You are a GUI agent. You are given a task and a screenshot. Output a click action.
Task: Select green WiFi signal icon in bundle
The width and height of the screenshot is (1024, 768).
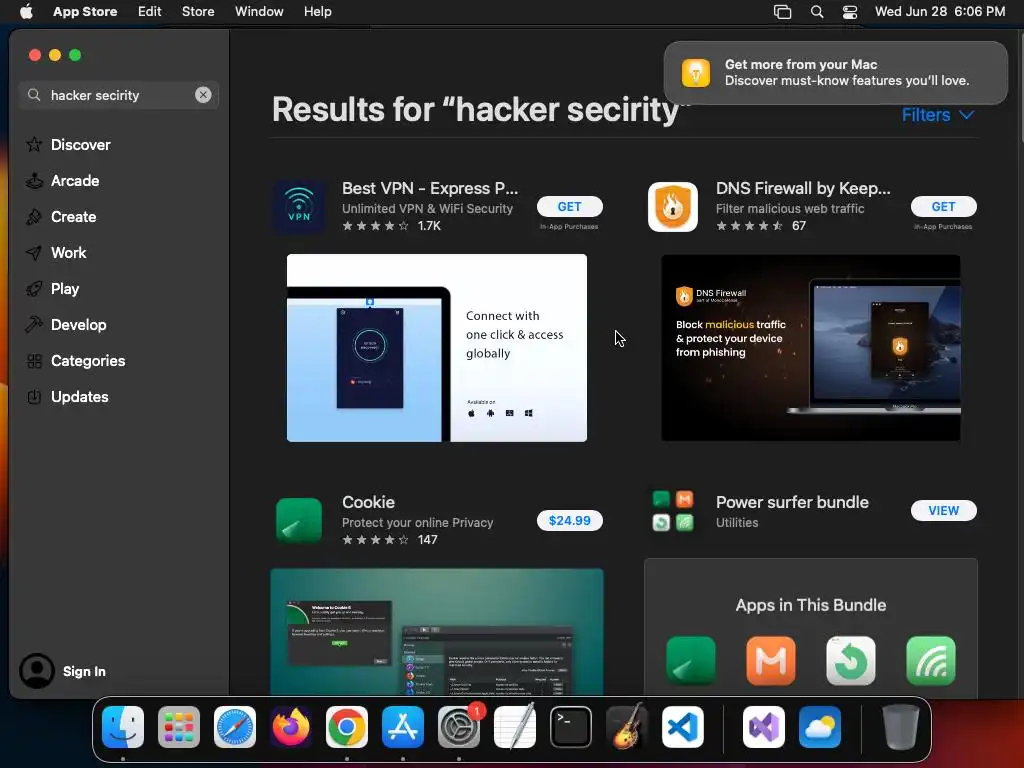pos(931,660)
